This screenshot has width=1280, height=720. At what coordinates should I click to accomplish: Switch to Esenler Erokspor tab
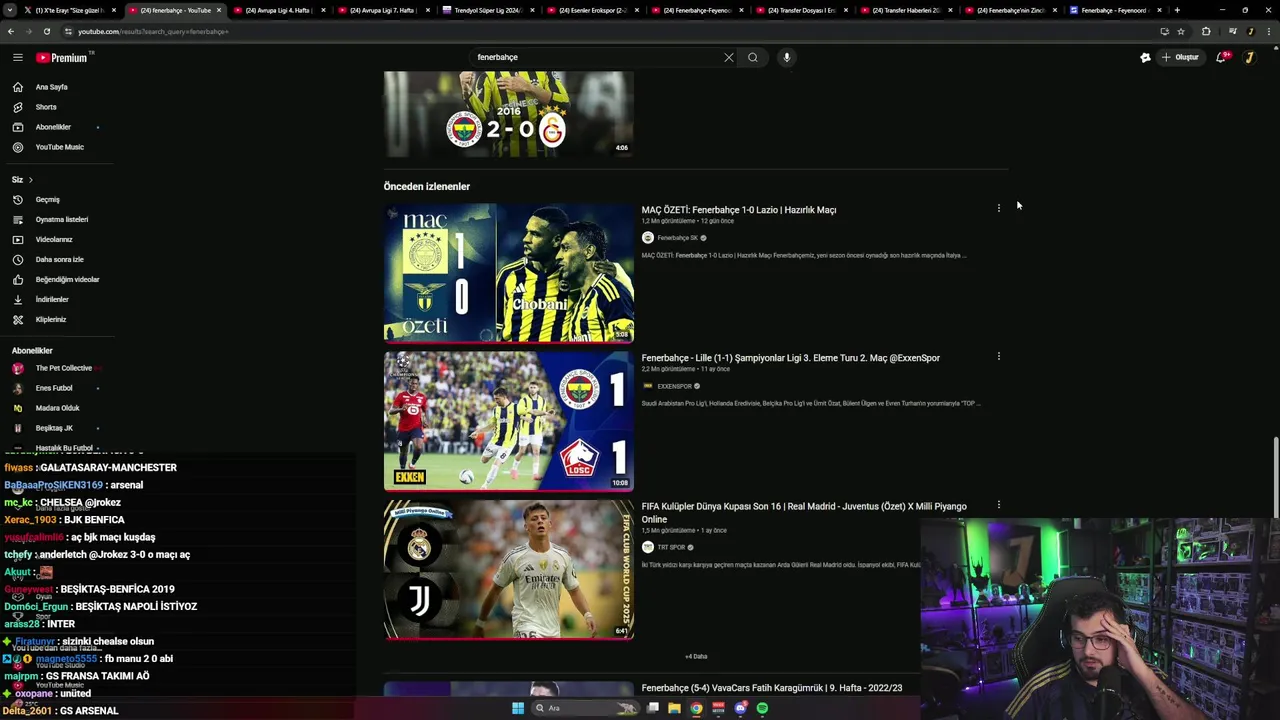tap(592, 10)
